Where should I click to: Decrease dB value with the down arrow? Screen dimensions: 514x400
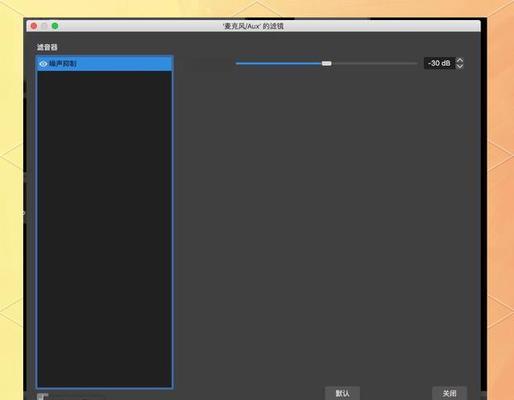460,66
